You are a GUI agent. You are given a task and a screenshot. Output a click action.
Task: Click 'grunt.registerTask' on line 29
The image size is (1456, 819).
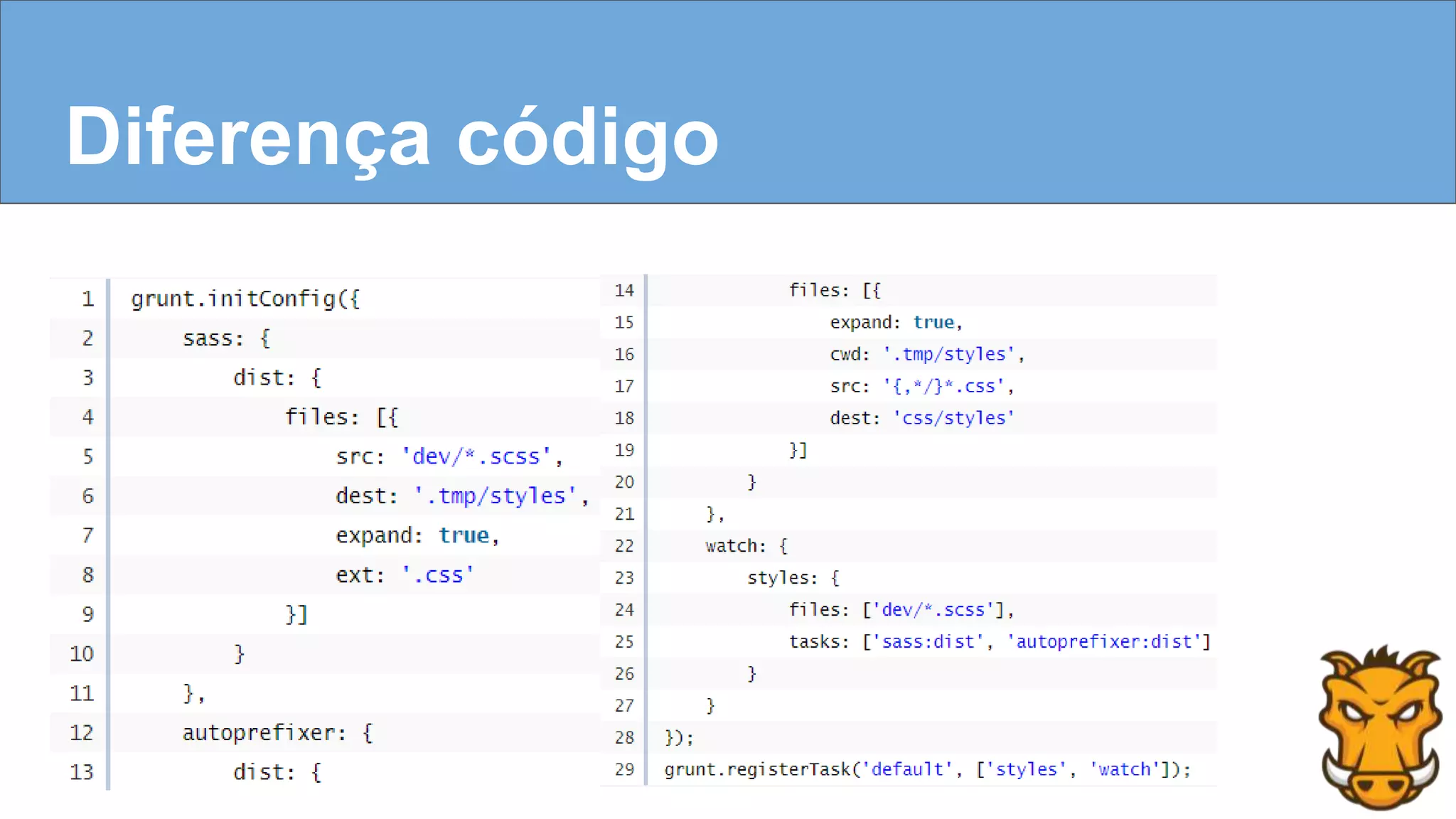click(x=757, y=769)
